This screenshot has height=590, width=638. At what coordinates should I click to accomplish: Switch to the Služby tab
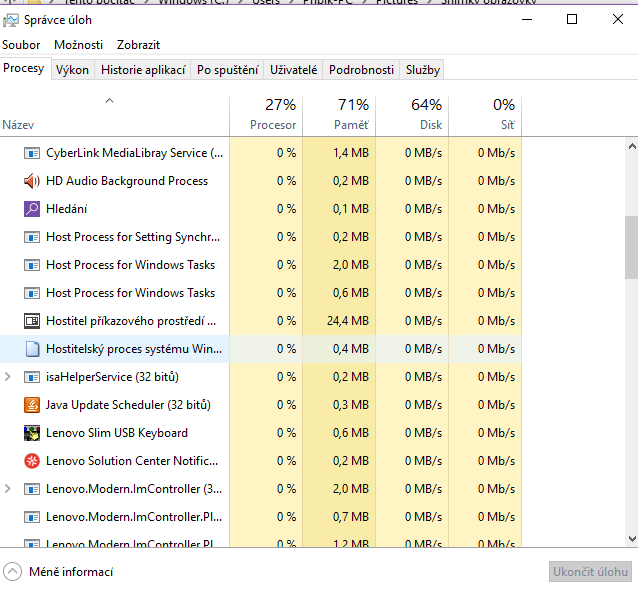[422, 70]
